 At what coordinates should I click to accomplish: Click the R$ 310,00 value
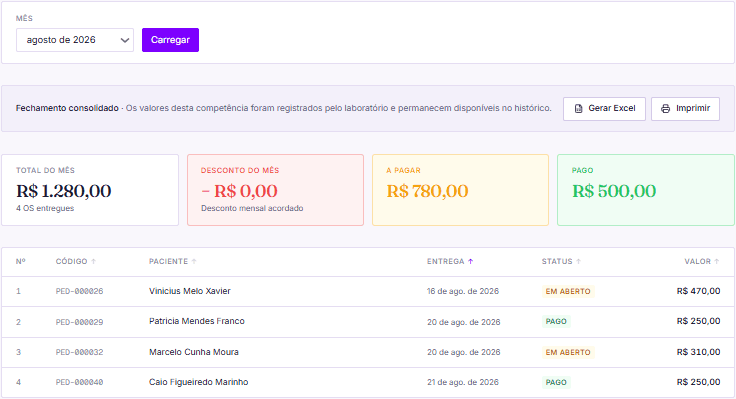pos(698,352)
